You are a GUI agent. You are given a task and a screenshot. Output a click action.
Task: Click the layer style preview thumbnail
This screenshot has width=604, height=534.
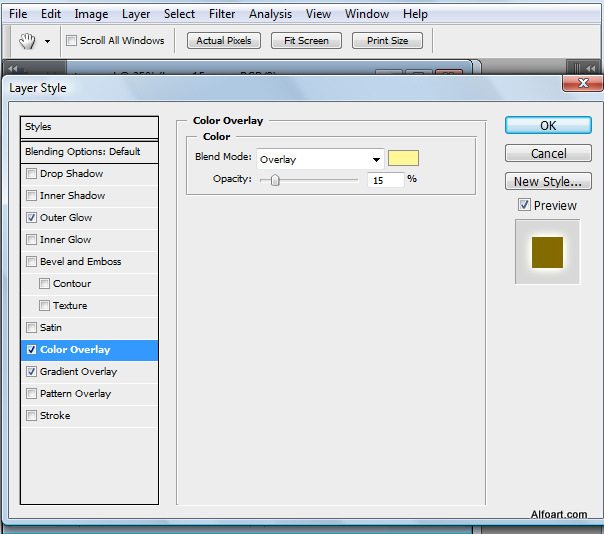[x=547, y=252]
